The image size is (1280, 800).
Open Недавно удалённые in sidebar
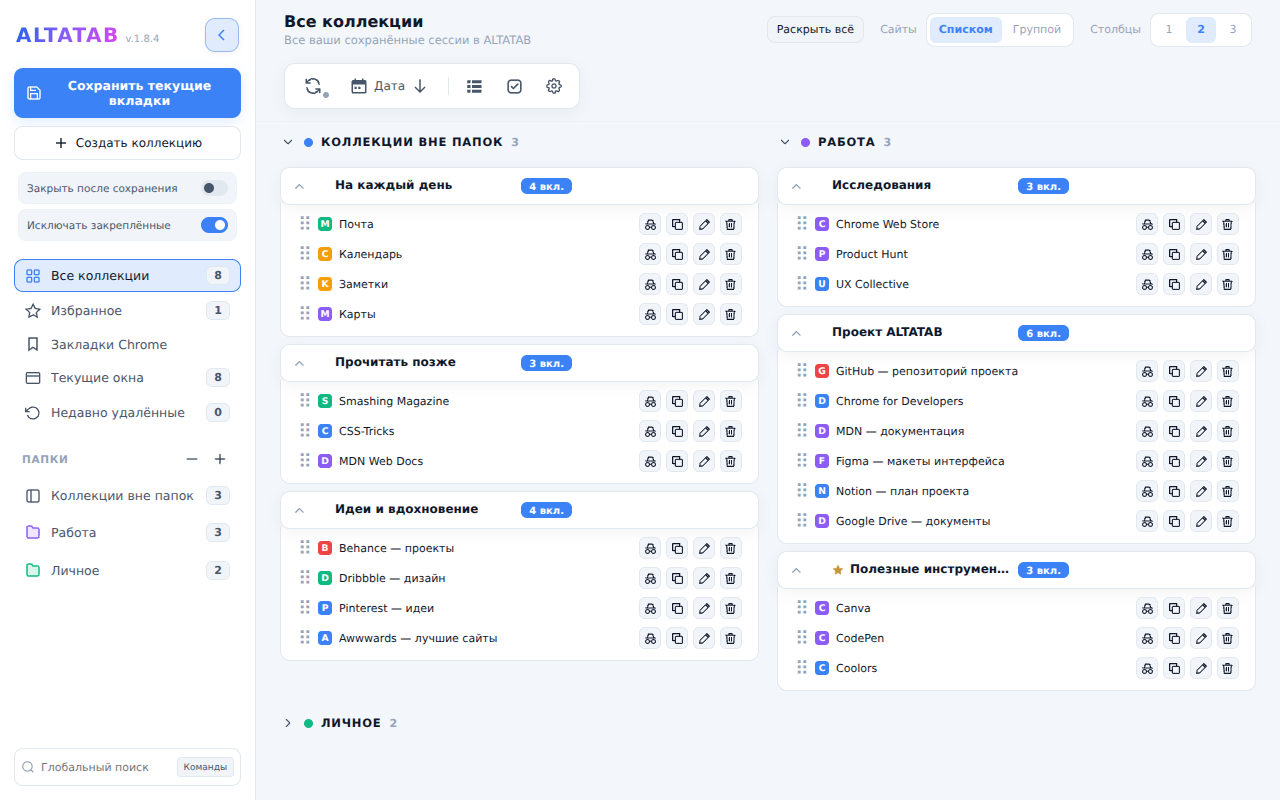pyautogui.click(x=127, y=412)
